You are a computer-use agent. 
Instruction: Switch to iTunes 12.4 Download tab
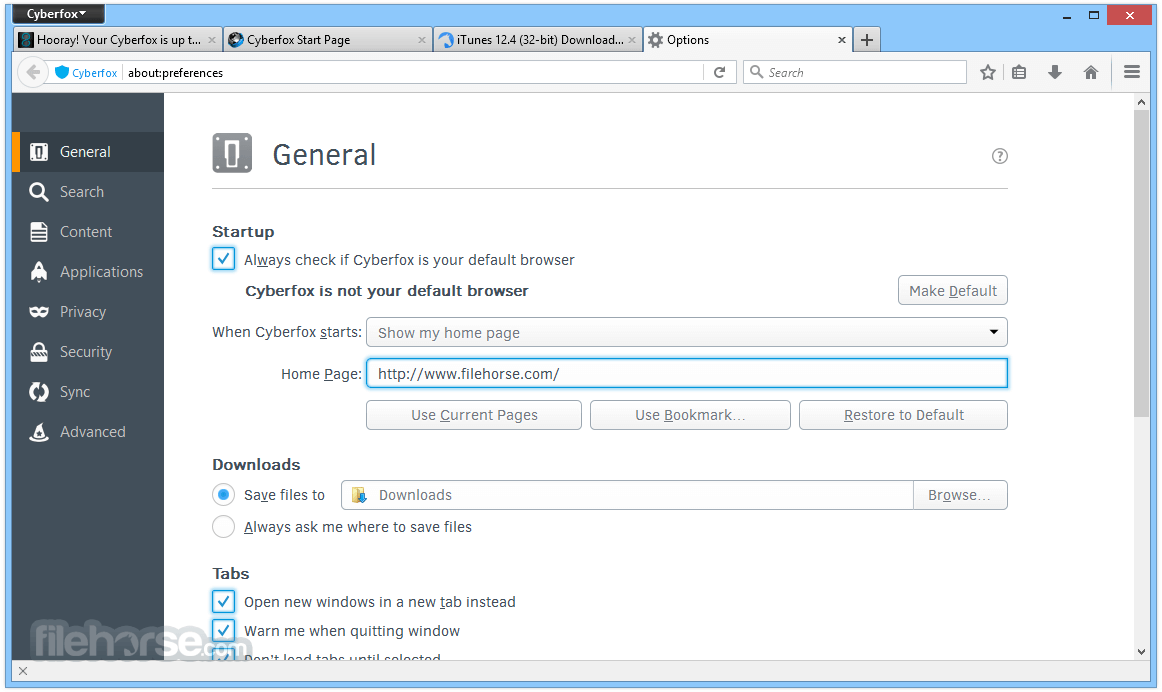[x=538, y=40]
